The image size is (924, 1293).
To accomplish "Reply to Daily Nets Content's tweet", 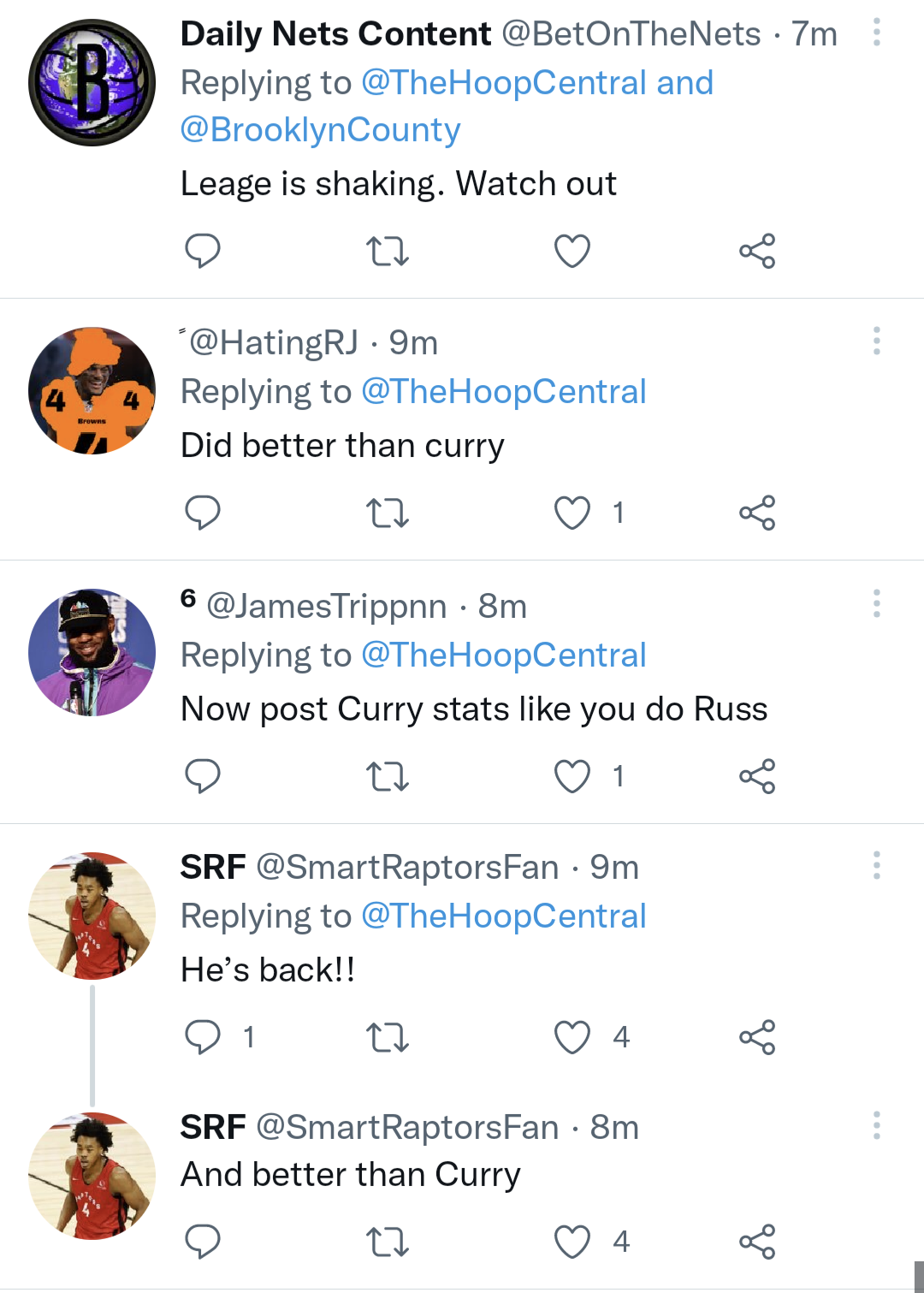I will click(x=203, y=251).
